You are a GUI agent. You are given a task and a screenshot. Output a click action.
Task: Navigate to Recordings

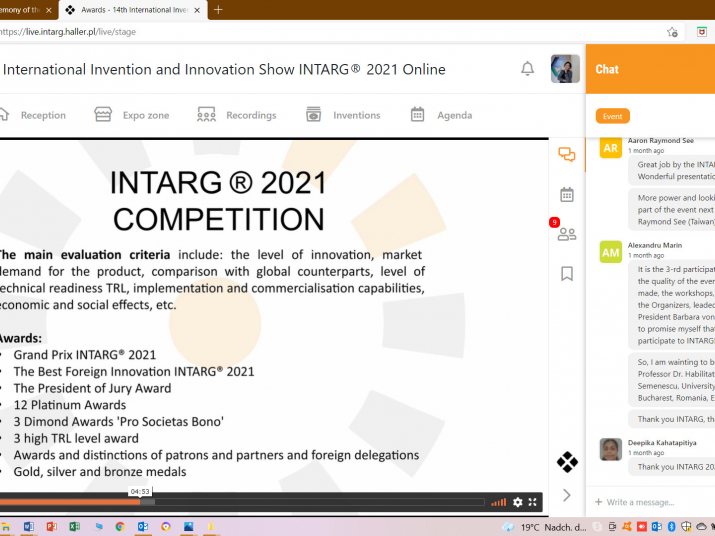point(237,115)
